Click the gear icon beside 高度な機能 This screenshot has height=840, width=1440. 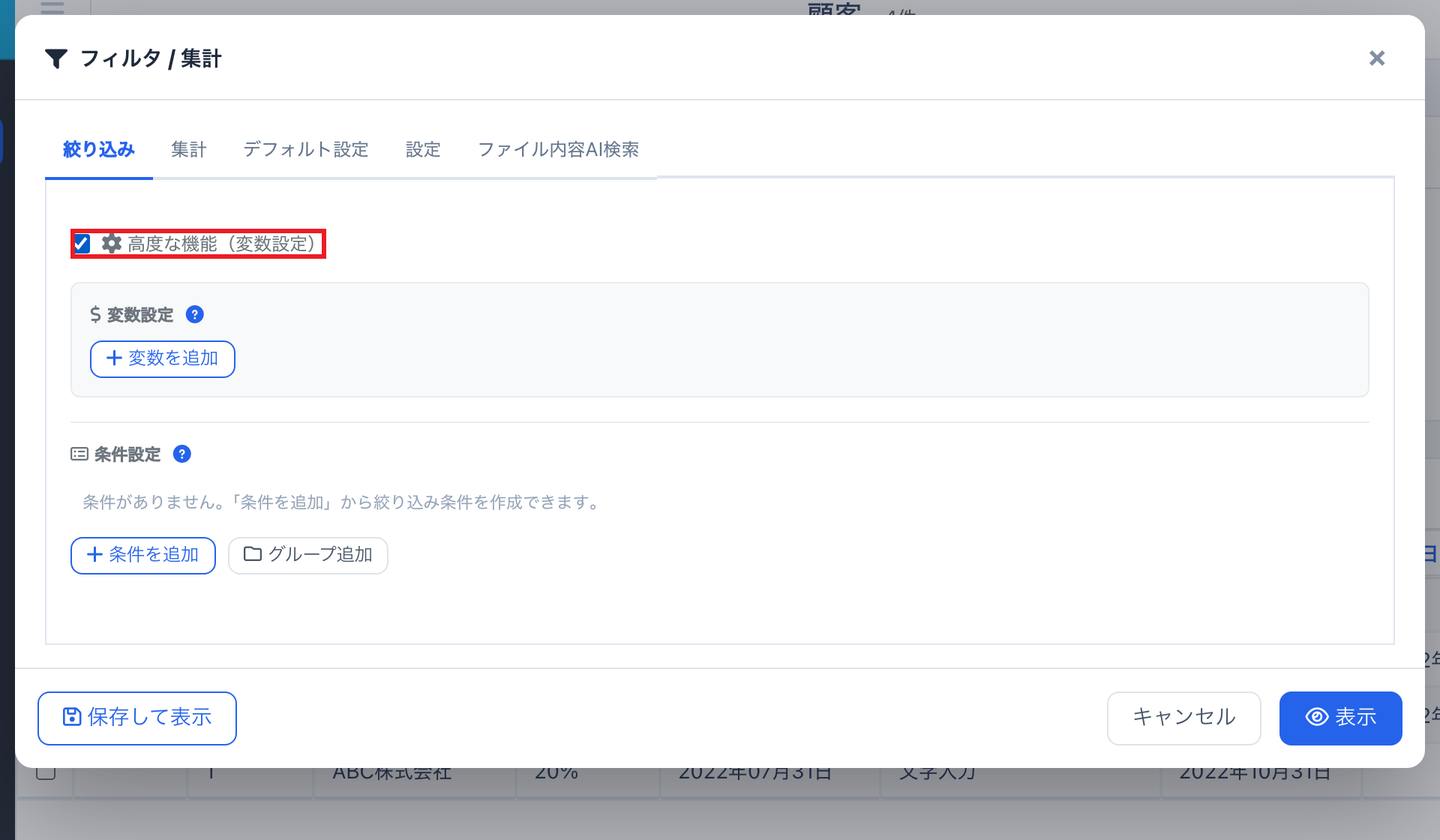112,243
